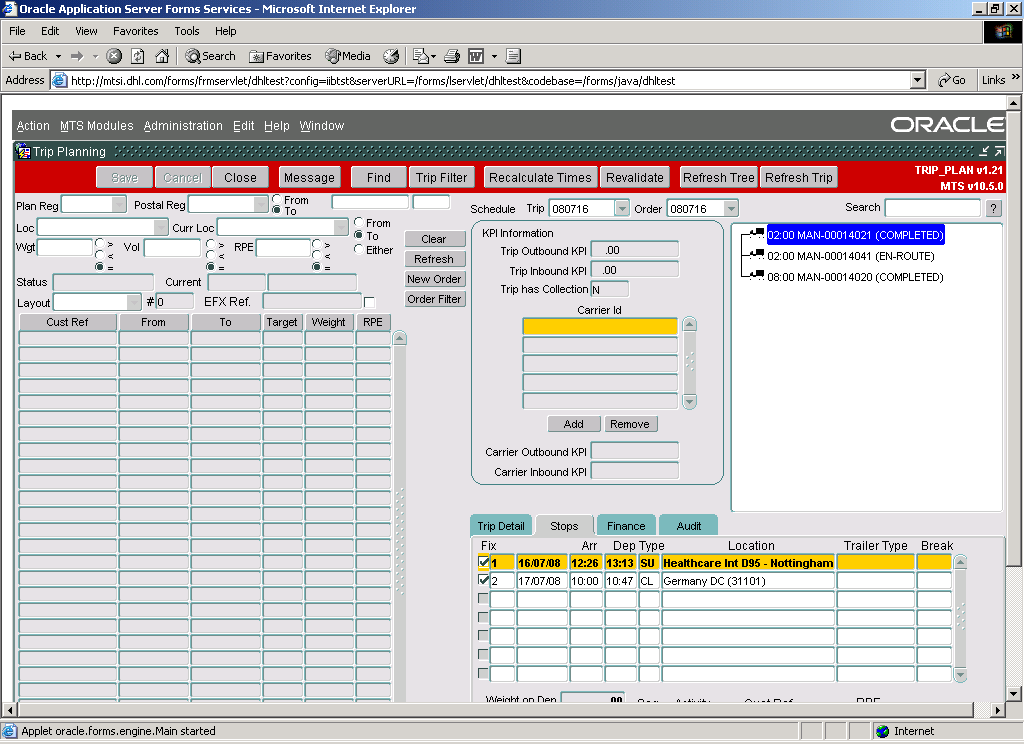
Task: Open the Curr Loc dropdown arrow
Action: click(341, 227)
